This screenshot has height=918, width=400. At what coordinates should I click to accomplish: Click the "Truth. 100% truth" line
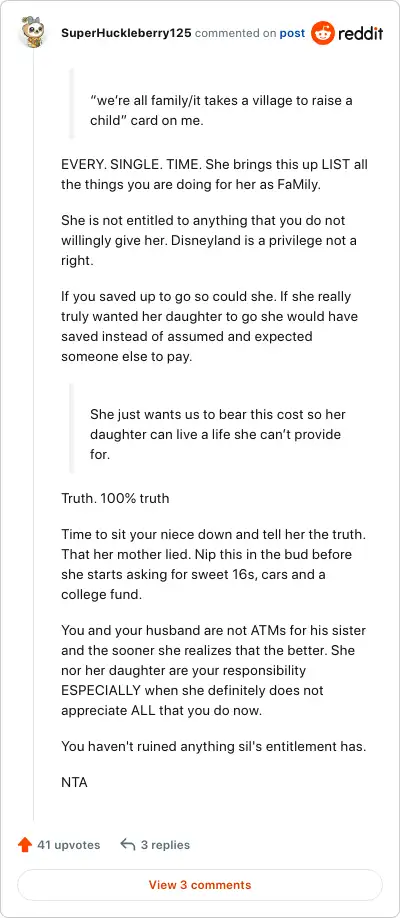(x=115, y=498)
